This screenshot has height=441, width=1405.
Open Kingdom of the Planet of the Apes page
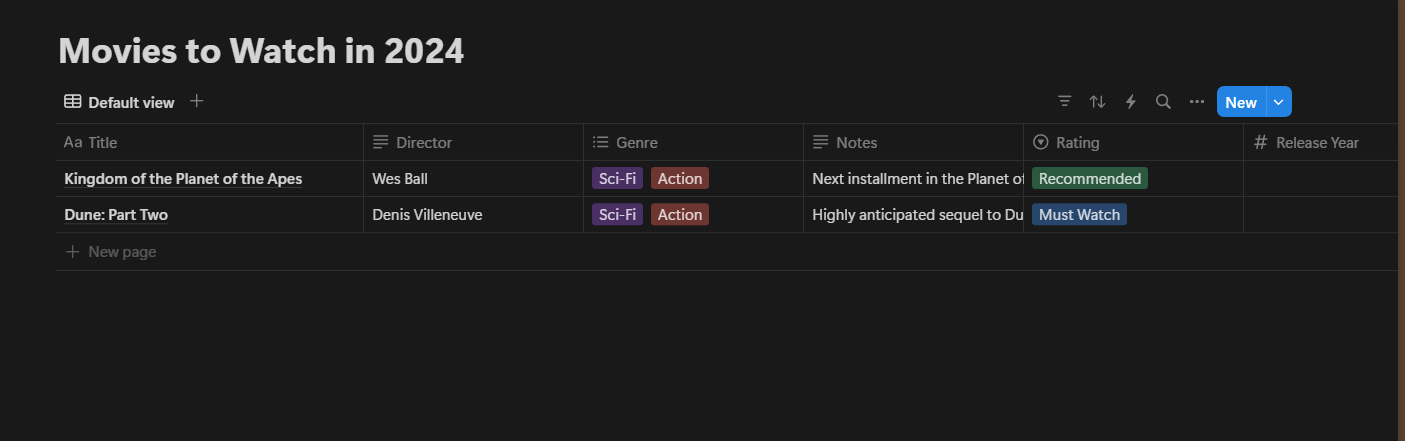(x=183, y=179)
